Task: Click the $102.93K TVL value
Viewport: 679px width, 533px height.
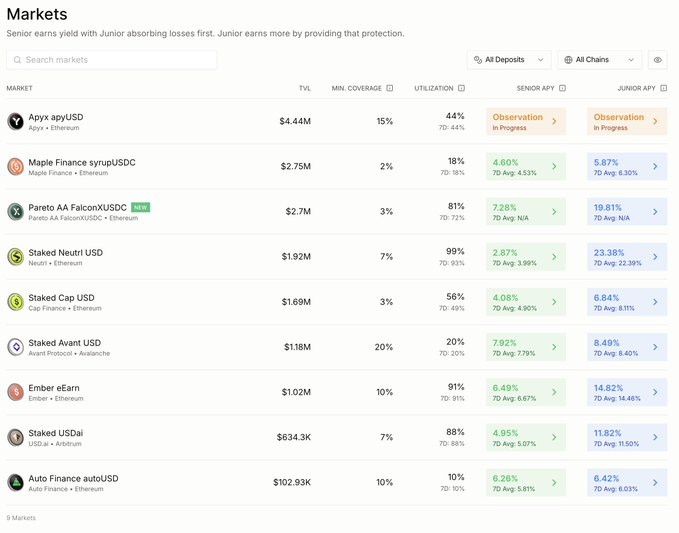Action: 292,482
